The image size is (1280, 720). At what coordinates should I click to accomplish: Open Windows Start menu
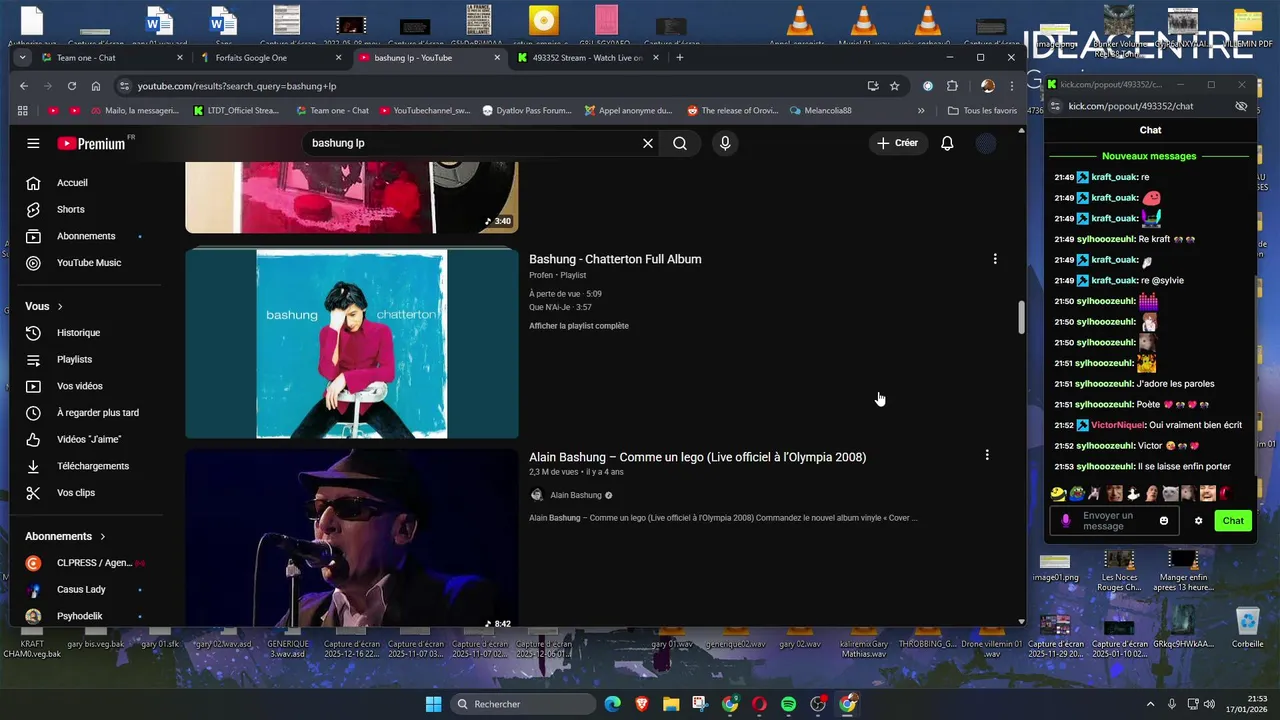[x=433, y=704]
